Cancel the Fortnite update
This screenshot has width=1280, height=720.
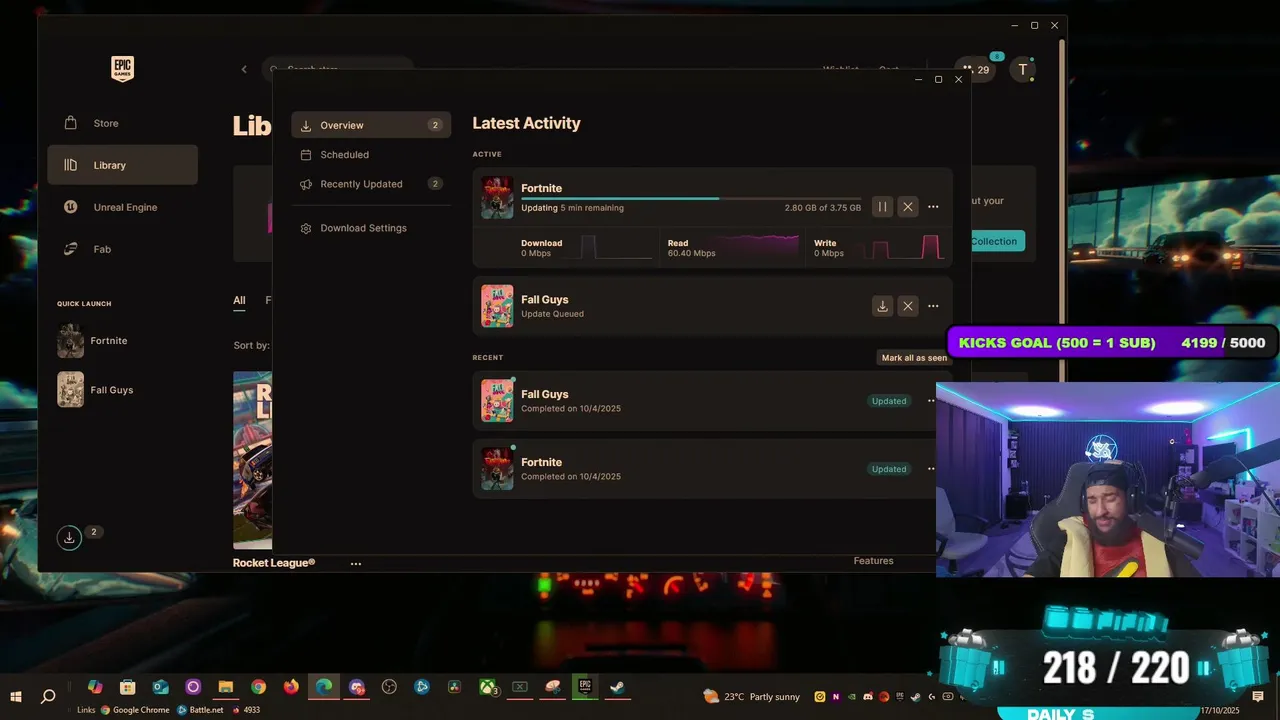point(907,207)
